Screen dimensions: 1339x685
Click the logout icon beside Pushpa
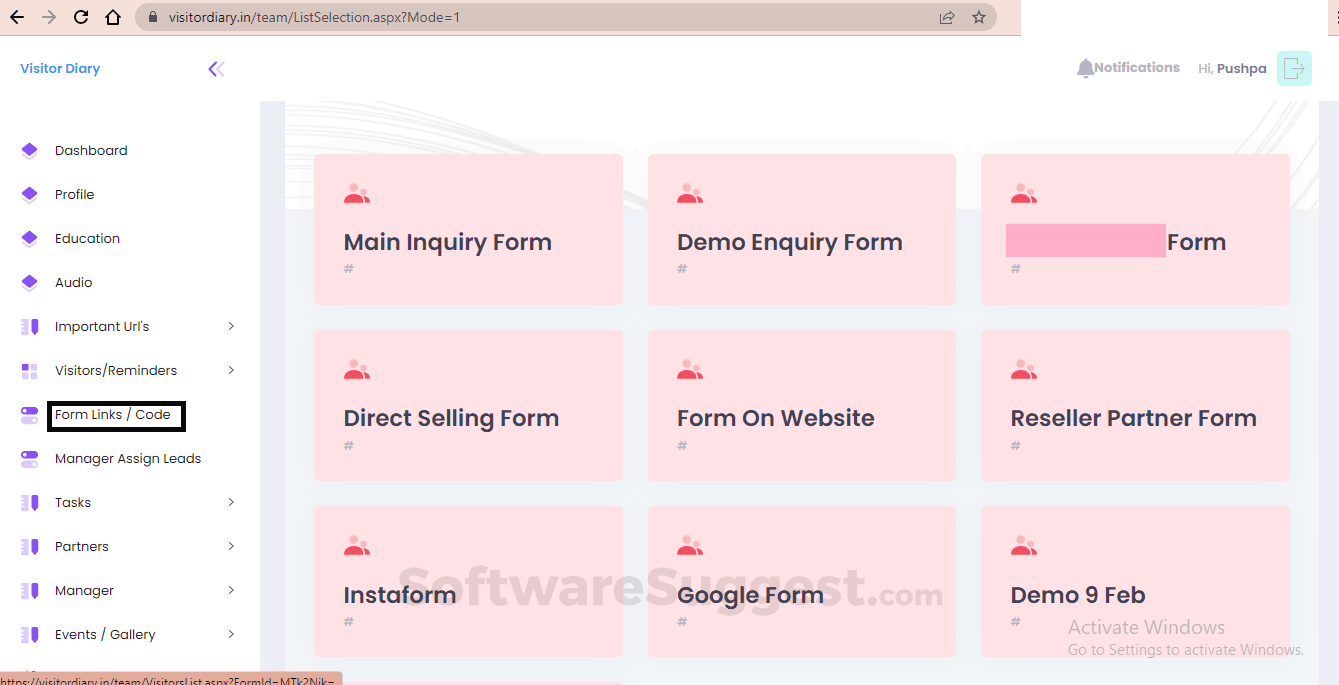(x=1295, y=68)
